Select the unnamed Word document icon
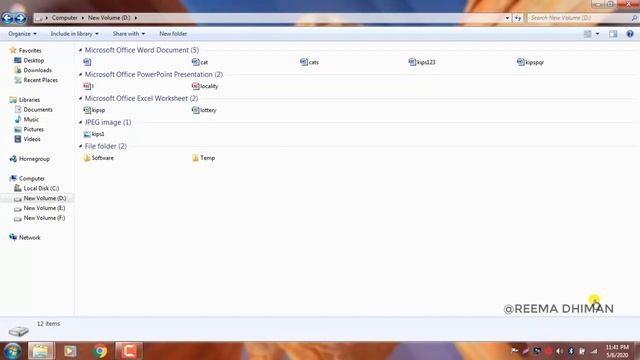 tap(87, 62)
